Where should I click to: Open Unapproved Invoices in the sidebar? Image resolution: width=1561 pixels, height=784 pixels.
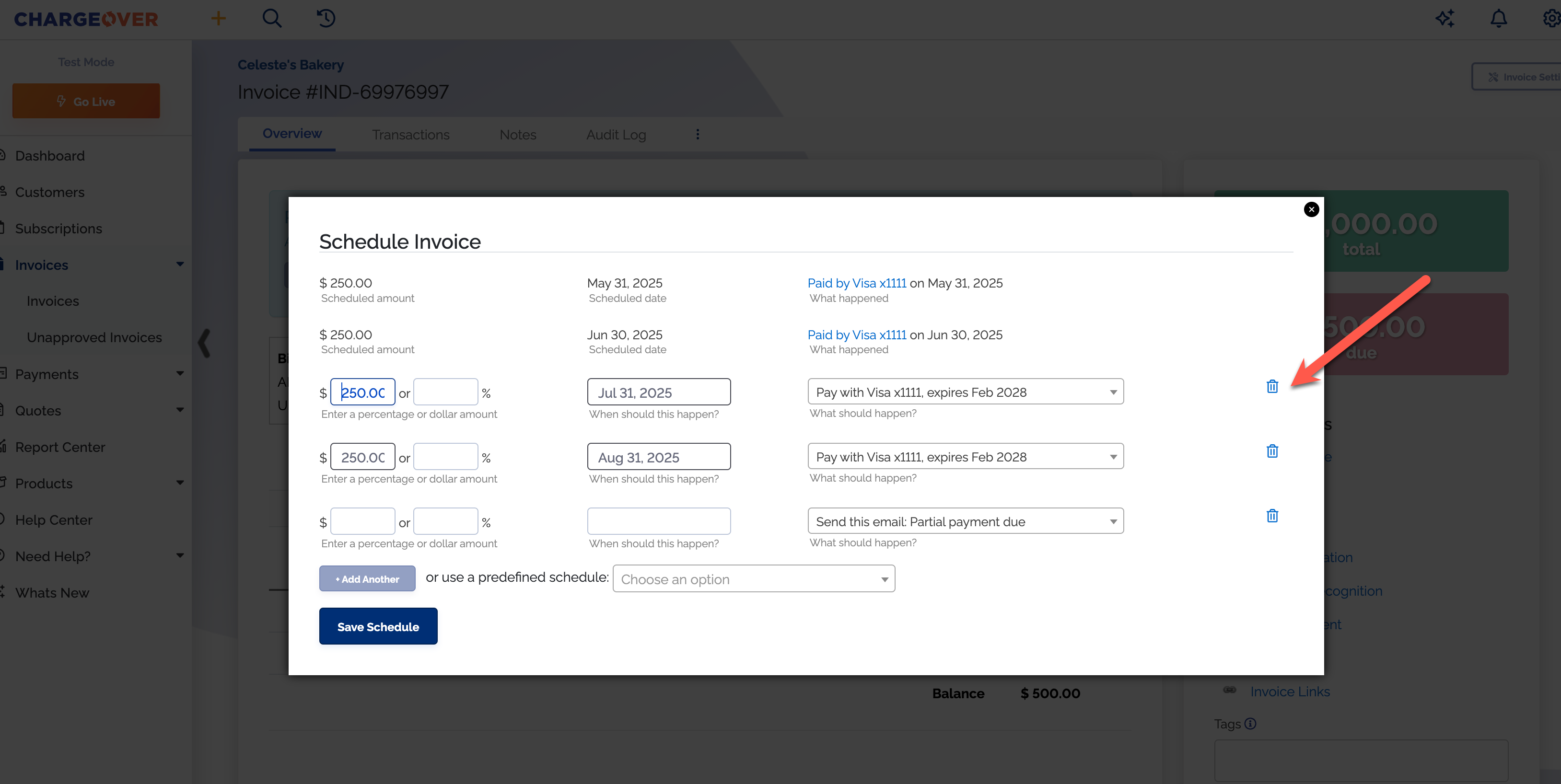(94, 337)
